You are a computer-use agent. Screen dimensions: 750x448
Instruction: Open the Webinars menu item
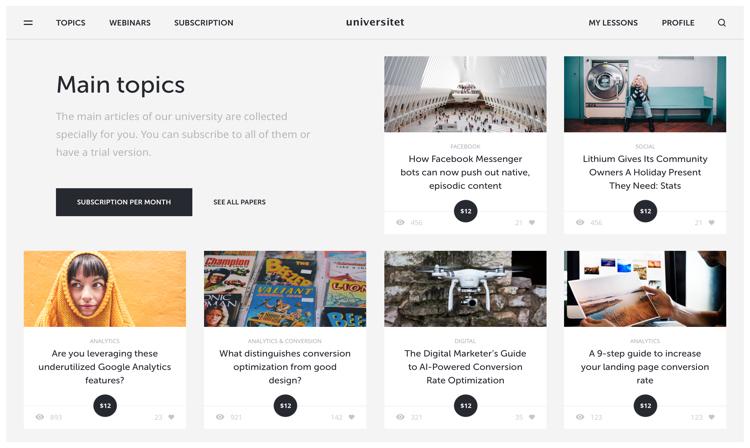tap(130, 22)
